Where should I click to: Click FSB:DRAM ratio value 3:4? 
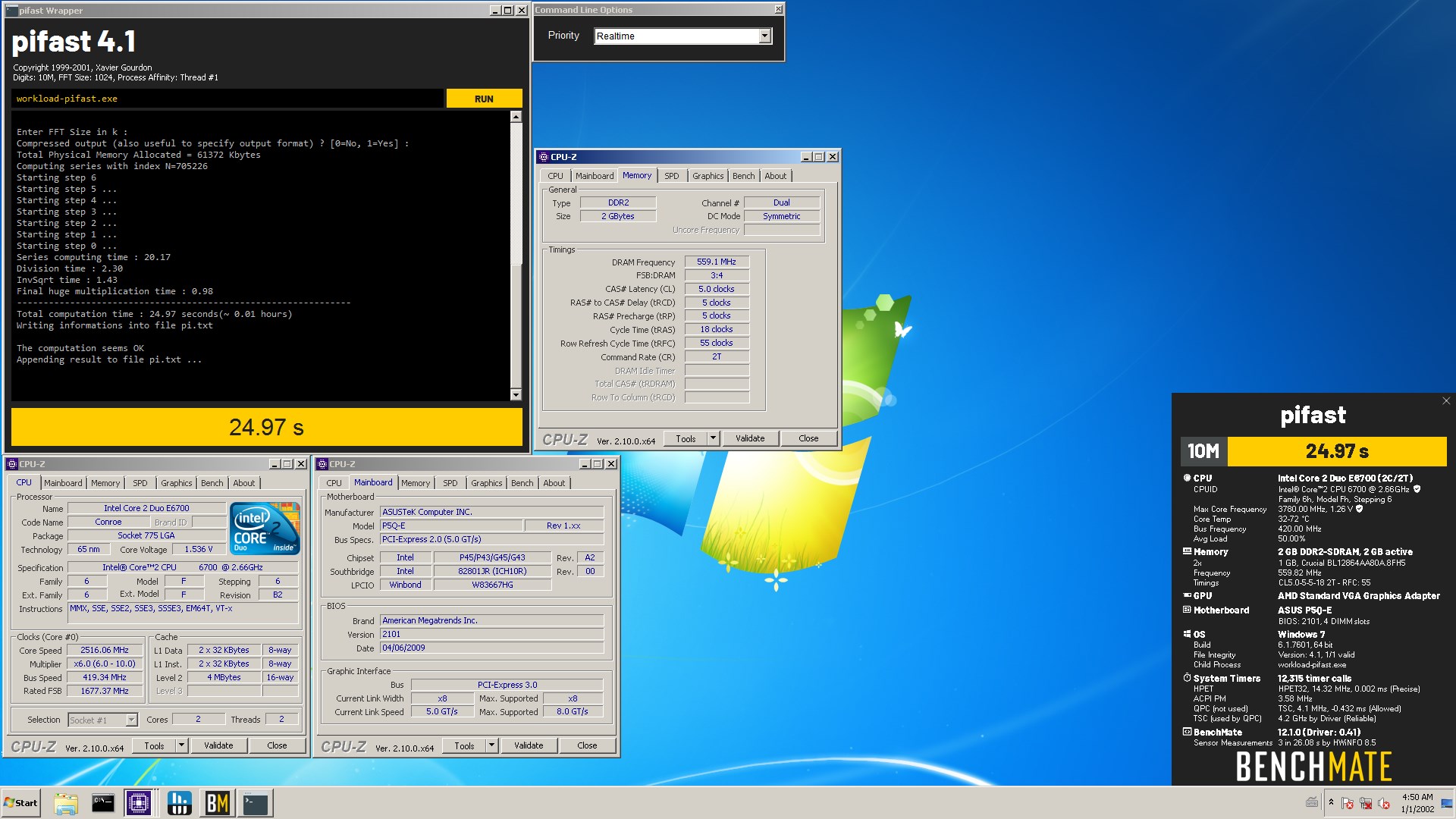(x=717, y=275)
